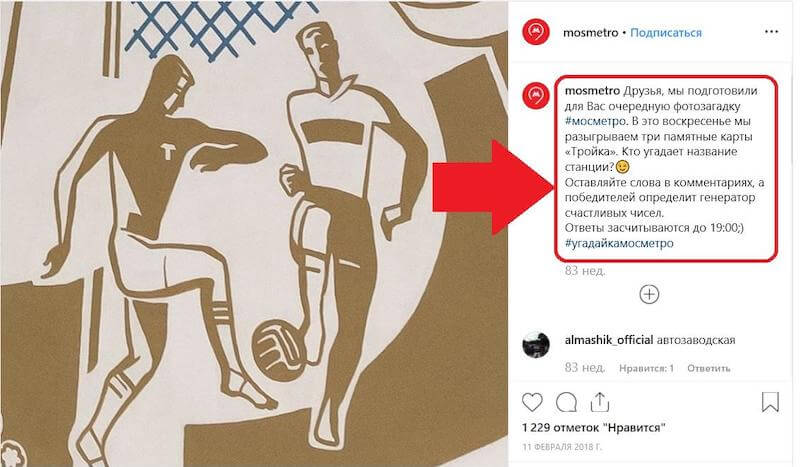This screenshot has height=467, width=800.
Task: Like the post with heart icon
Action: (x=532, y=403)
